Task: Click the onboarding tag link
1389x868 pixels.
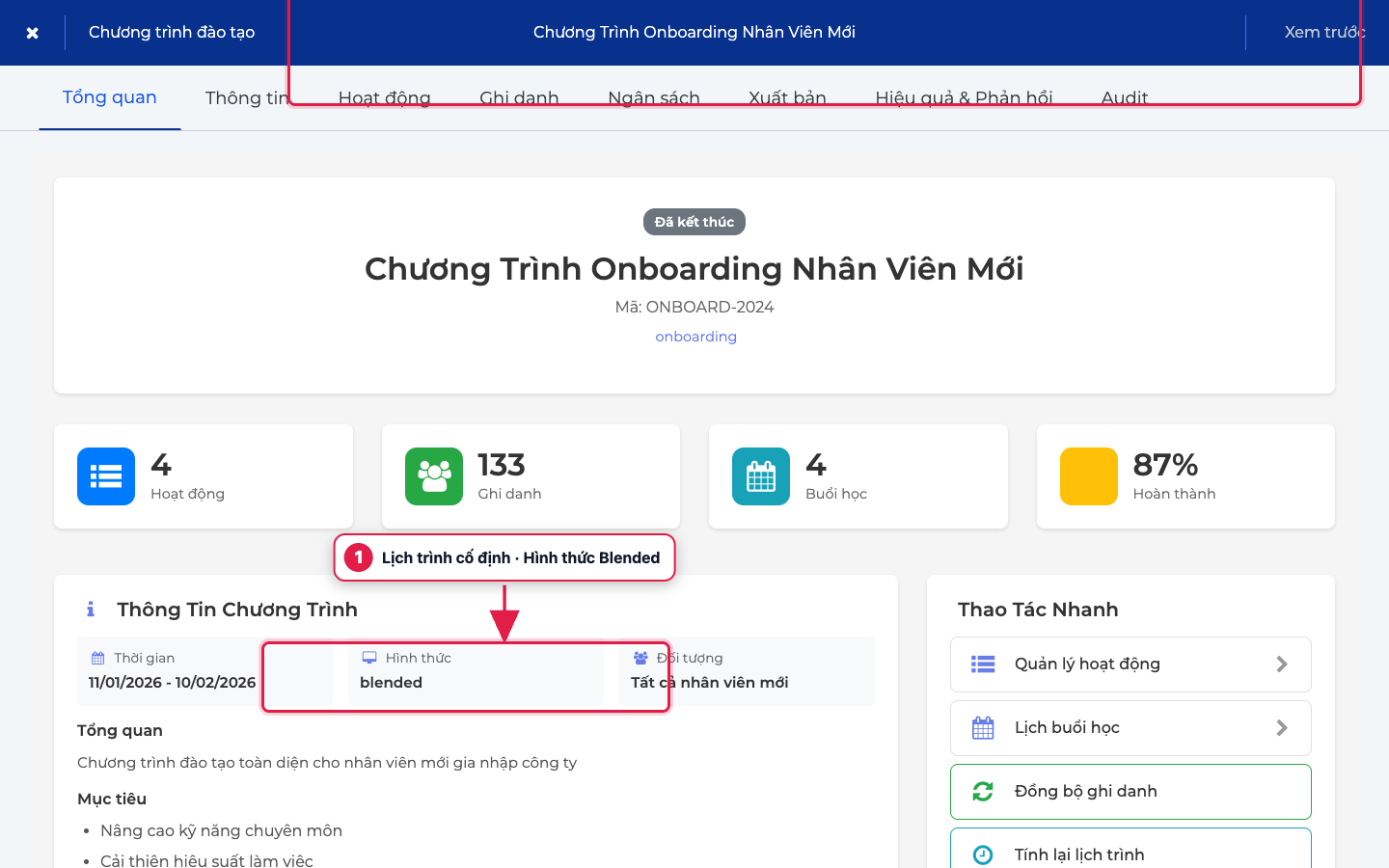Action: pos(695,337)
